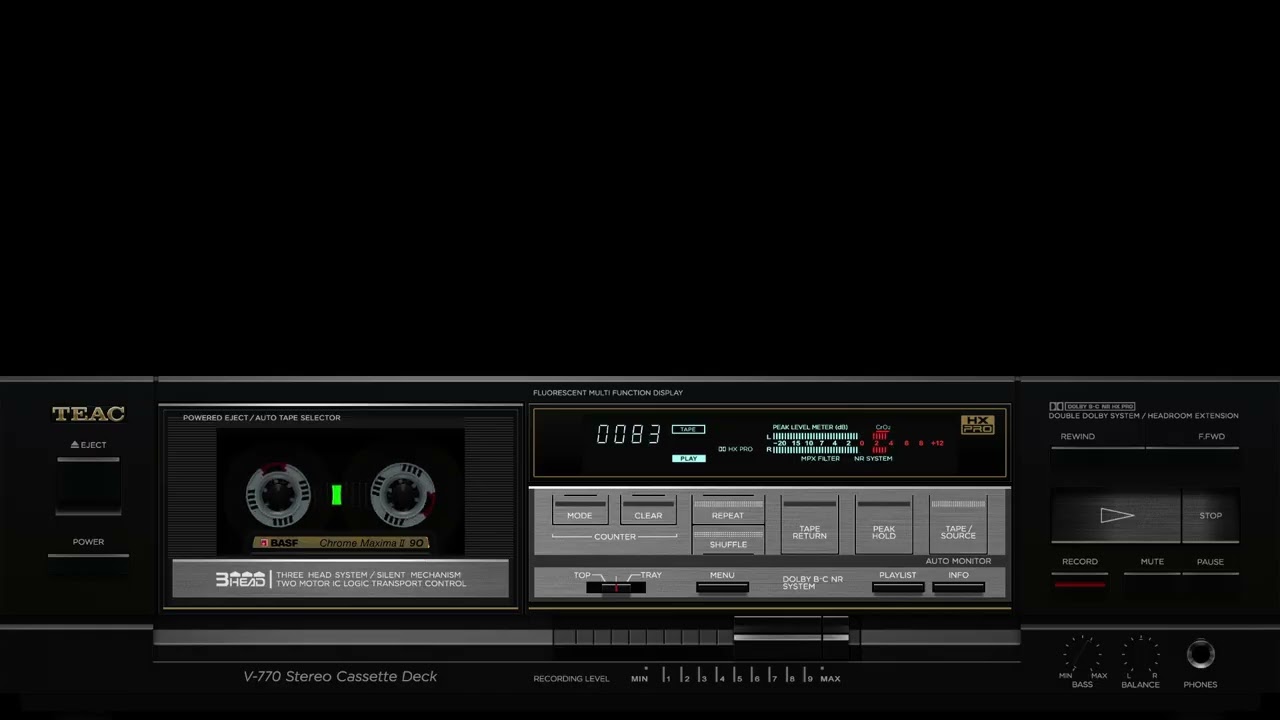Click the green tape window indicator on the cassette
The width and height of the screenshot is (1280, 720).
[337, 494]
